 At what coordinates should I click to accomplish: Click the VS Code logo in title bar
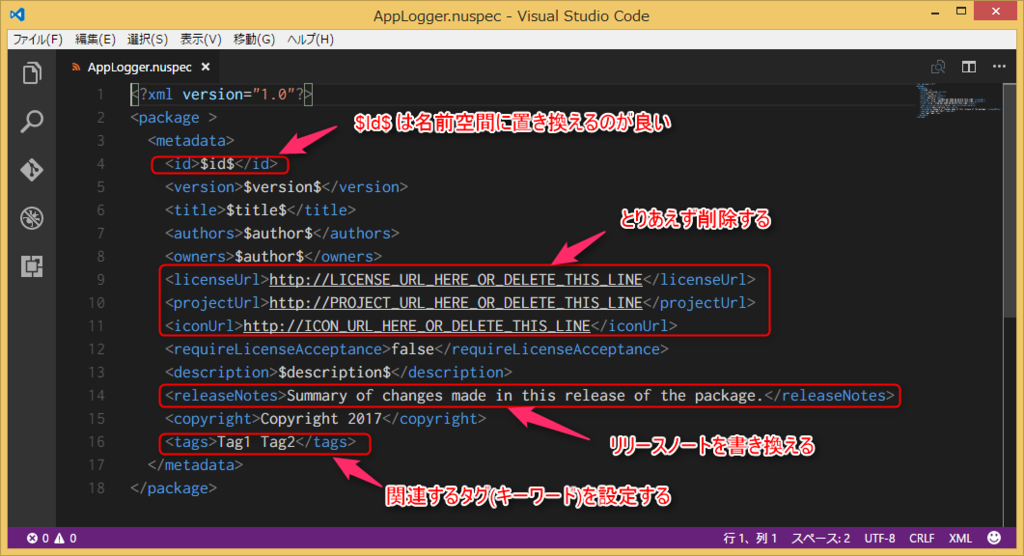coord(18,14)
